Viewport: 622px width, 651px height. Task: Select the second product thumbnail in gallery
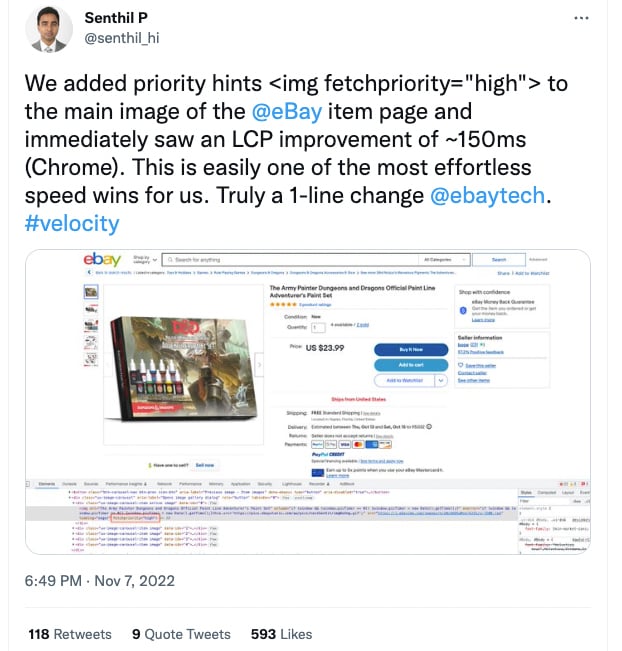(x=91, y=309)
